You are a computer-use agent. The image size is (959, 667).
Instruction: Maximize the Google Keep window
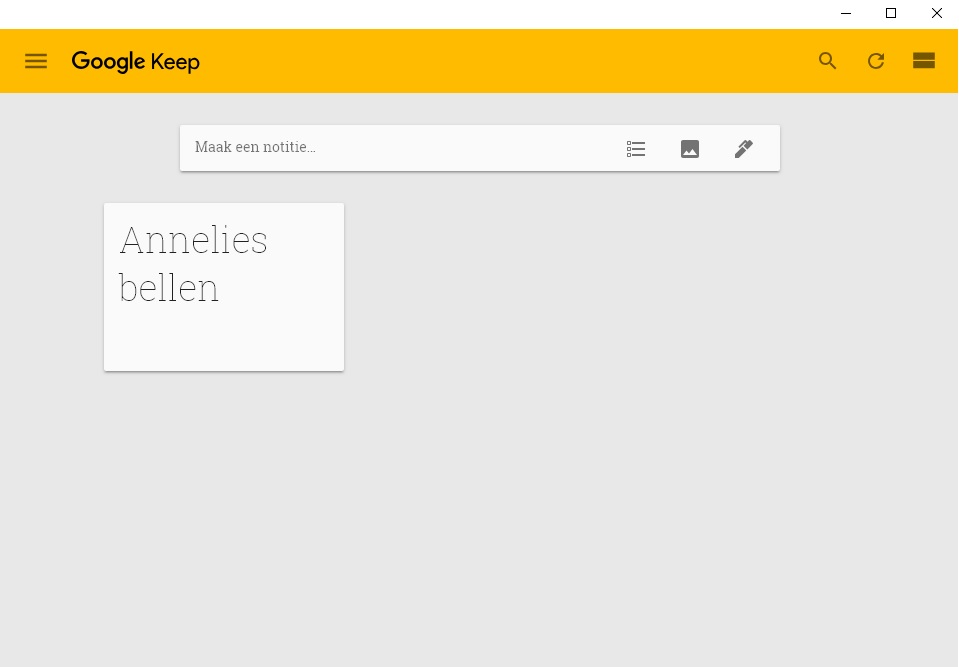[x=891, y=13]
